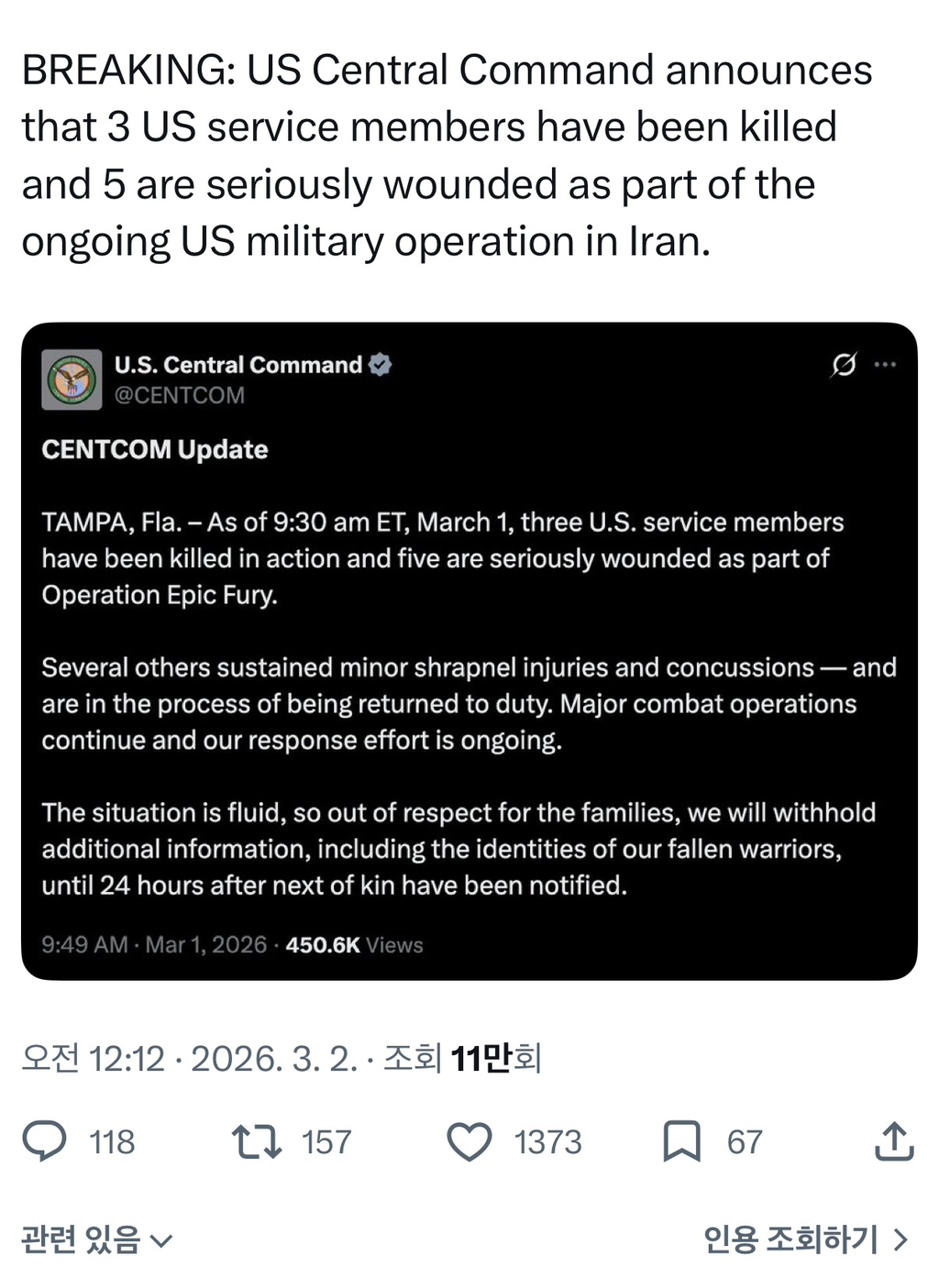Click the verified badge next to U.S. Central Command
This screenshot has height=1288, width=939.
pos(381,364)
